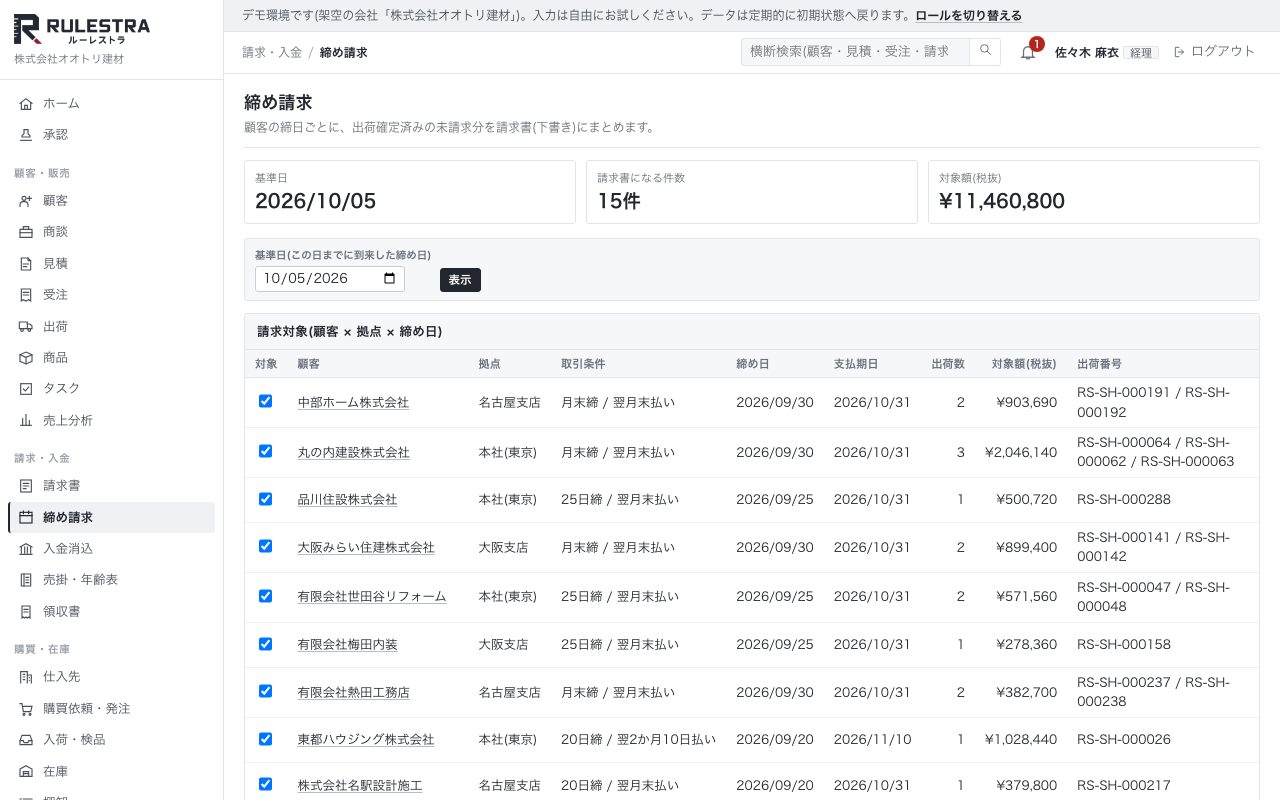Screen dimensions: 1280x800
Task: Uncheck the 有限会社梅田内装 row checkbox
Action: pyautogui.click(x=265, y=644)
